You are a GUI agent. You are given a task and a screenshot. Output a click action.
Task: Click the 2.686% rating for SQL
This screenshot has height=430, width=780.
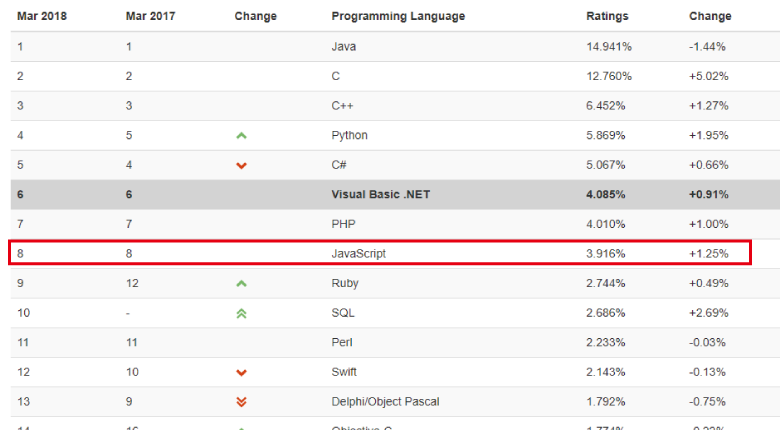[x=605, y=313]
